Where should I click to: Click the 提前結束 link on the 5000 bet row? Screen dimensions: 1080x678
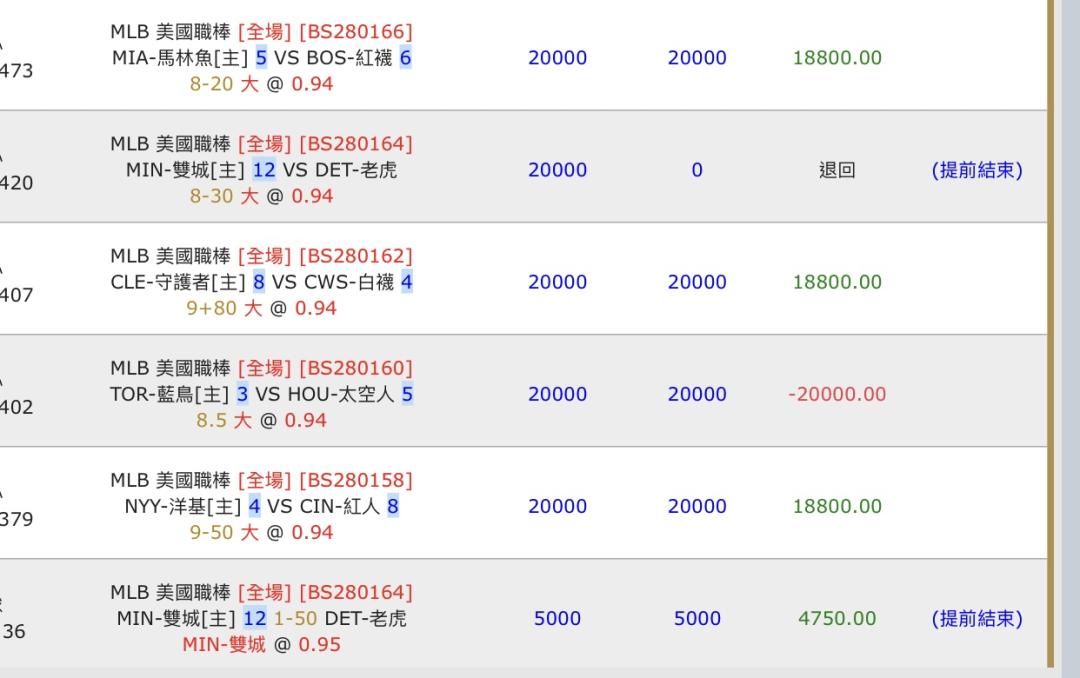tap(977, 619)
